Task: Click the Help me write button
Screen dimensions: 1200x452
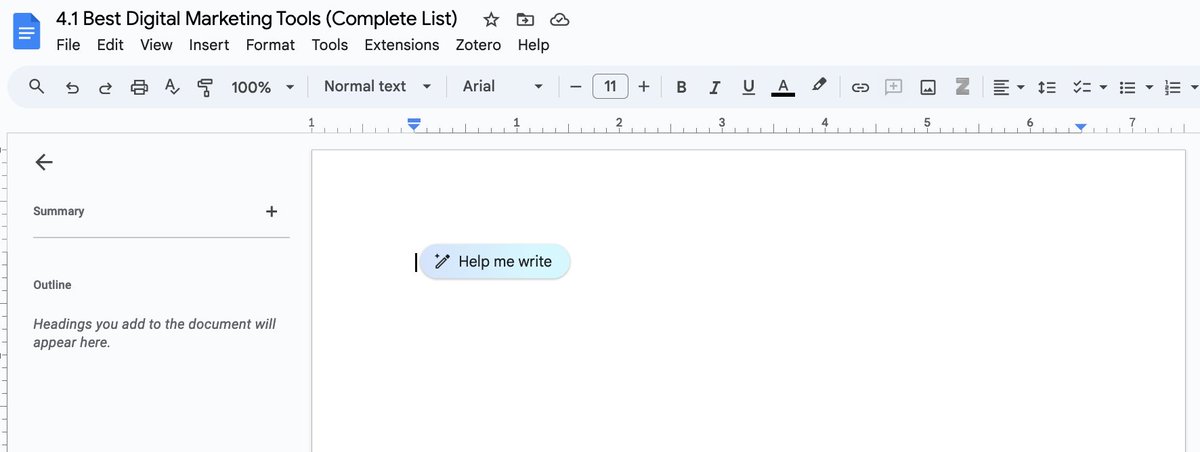Action: 495,262
